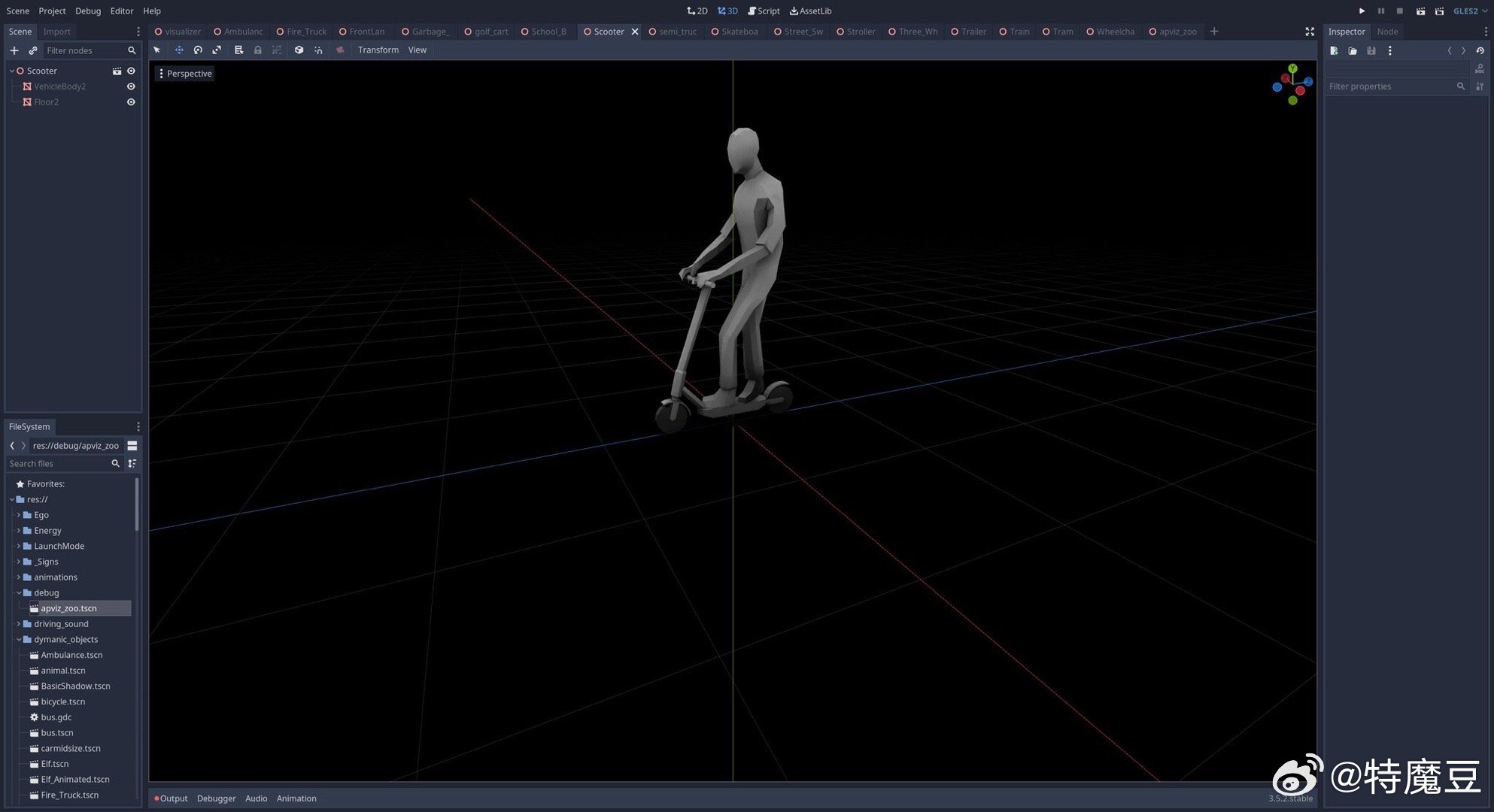
Task: Open the Transform menu button
Action: click(x=378, y=50)
